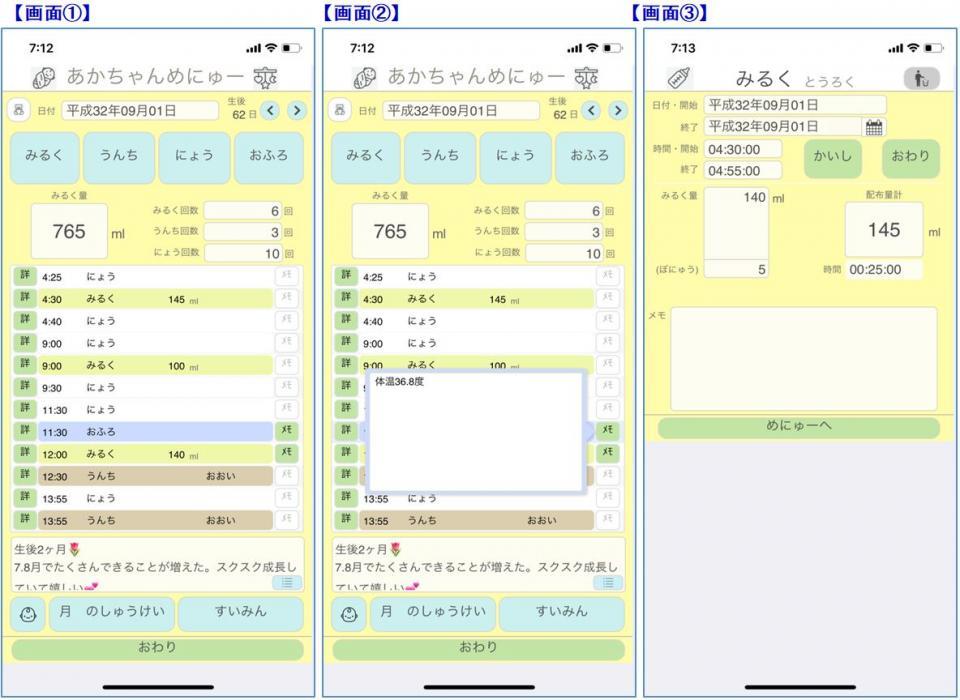Image resolution: width=960 pixels, height=700 pixels.
Task: Tap うんち回数 value 3 in screen ②
Action: click(564, 231)
